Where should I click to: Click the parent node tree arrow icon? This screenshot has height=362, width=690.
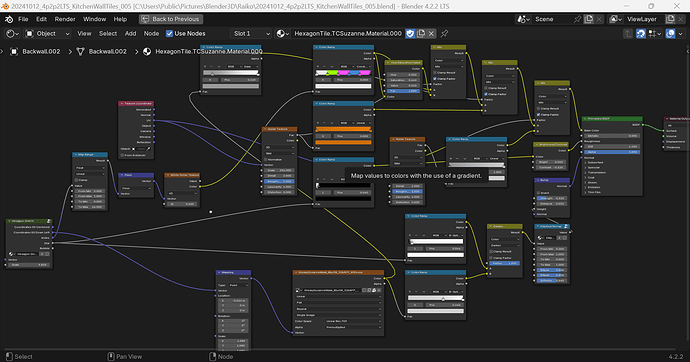tap(628, 34)
